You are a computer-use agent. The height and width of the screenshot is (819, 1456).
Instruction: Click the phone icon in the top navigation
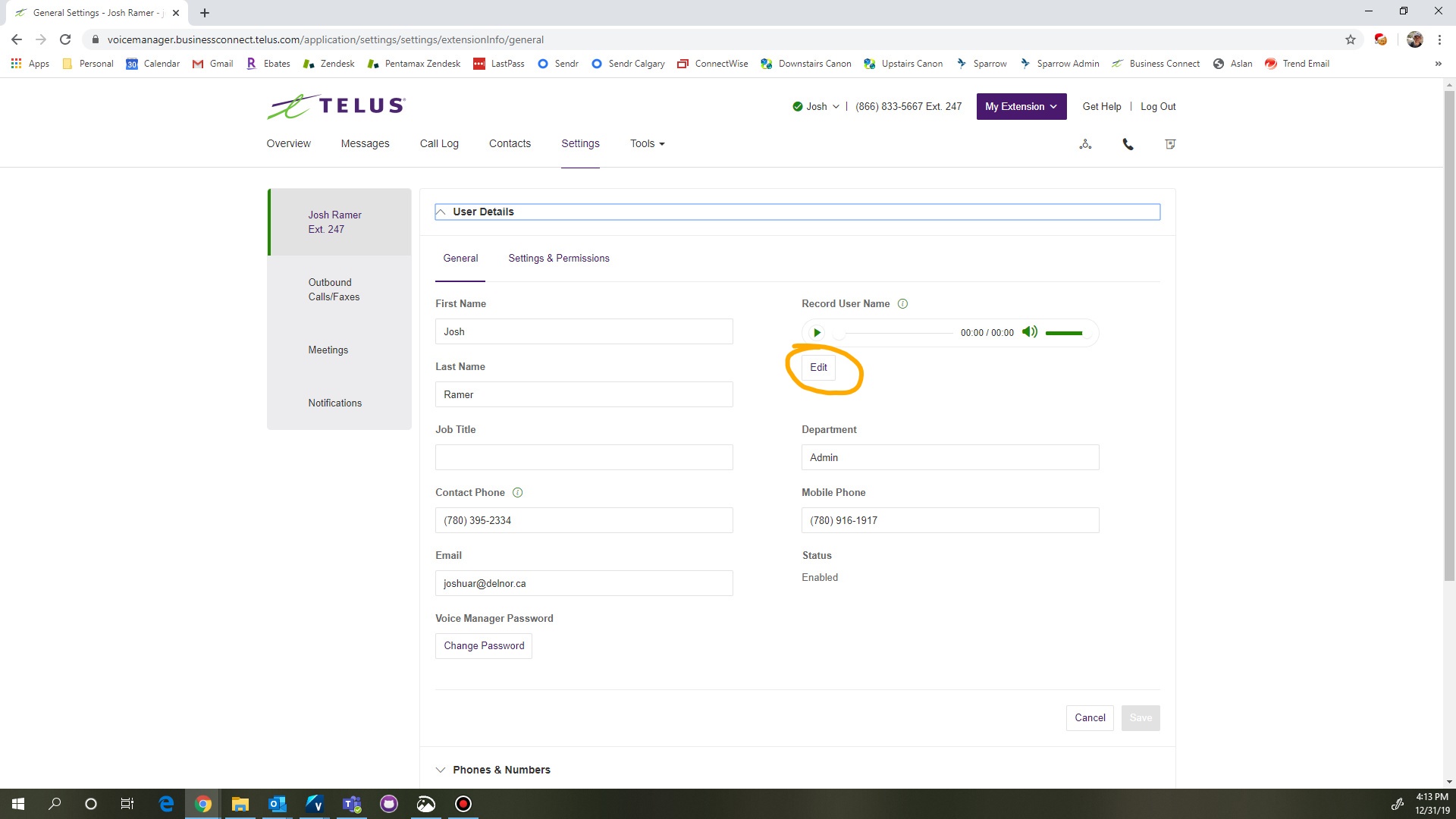pyautogui.click(x=1128, y=144)
